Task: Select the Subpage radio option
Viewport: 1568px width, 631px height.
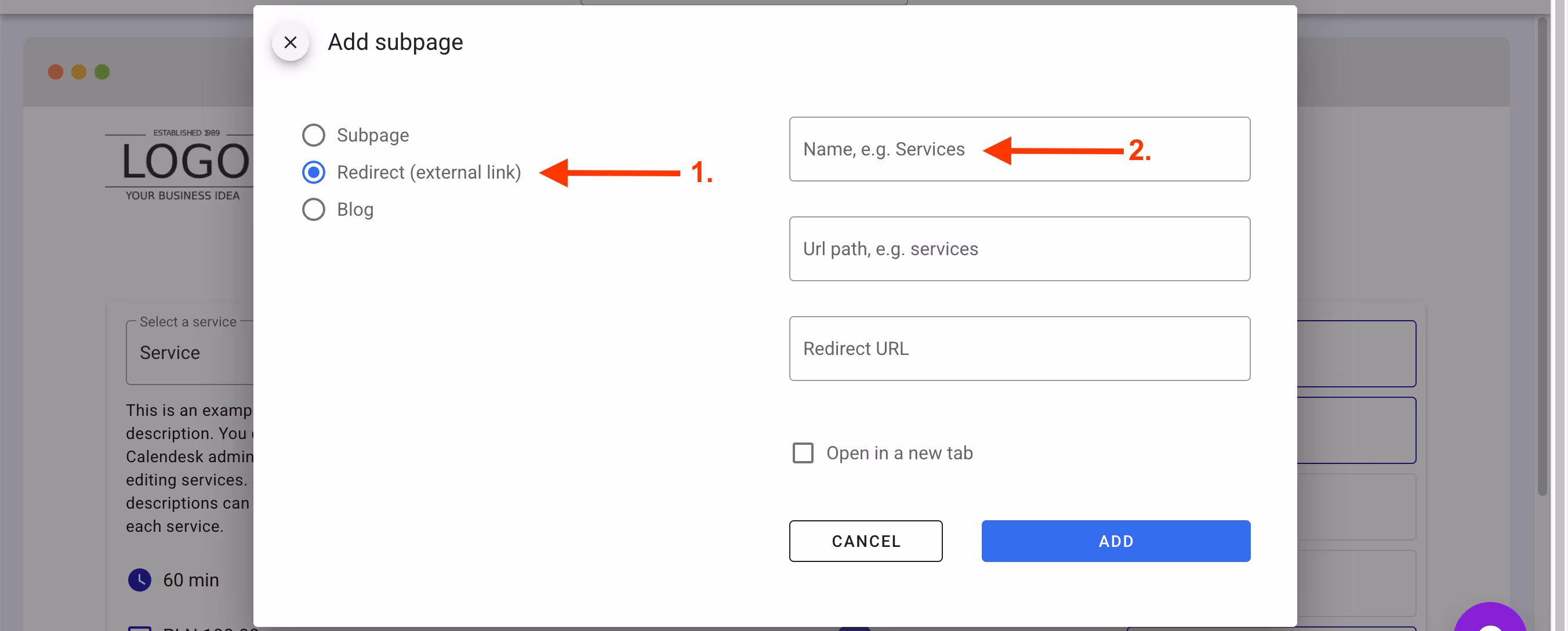Action: tap(314, 135)
